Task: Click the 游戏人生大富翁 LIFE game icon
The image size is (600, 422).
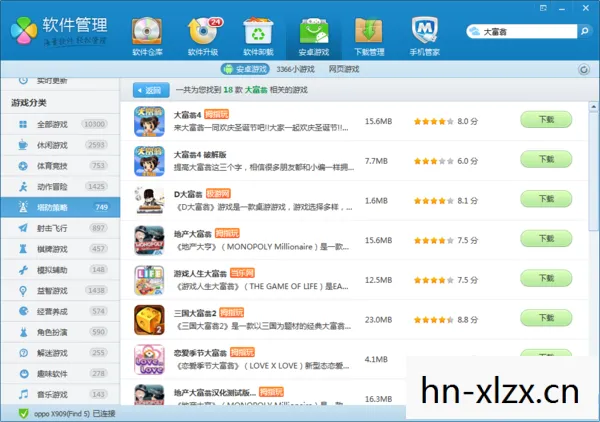Action: point(149,280)
